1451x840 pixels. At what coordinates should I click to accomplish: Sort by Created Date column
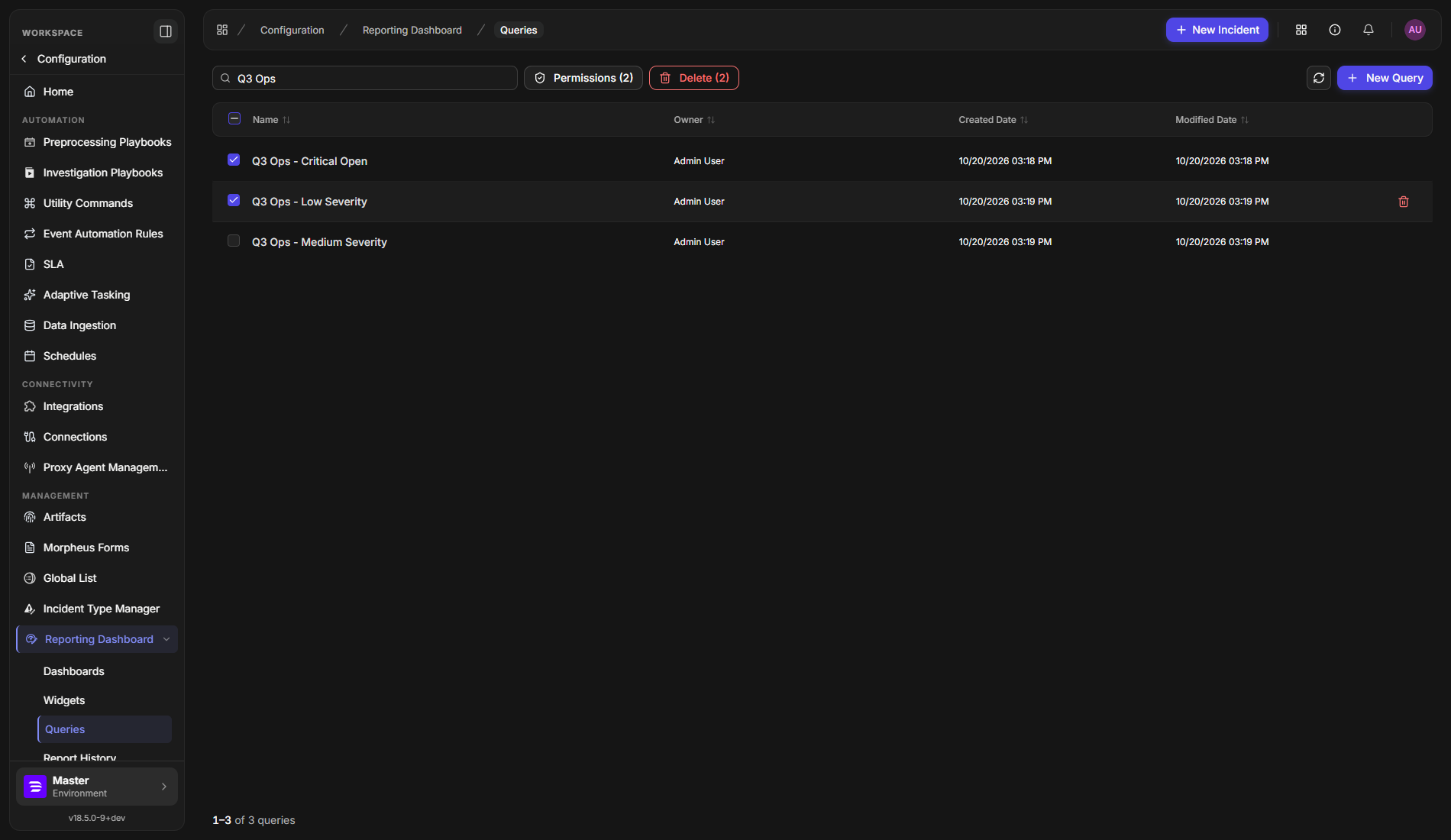[x=994, y=120]
